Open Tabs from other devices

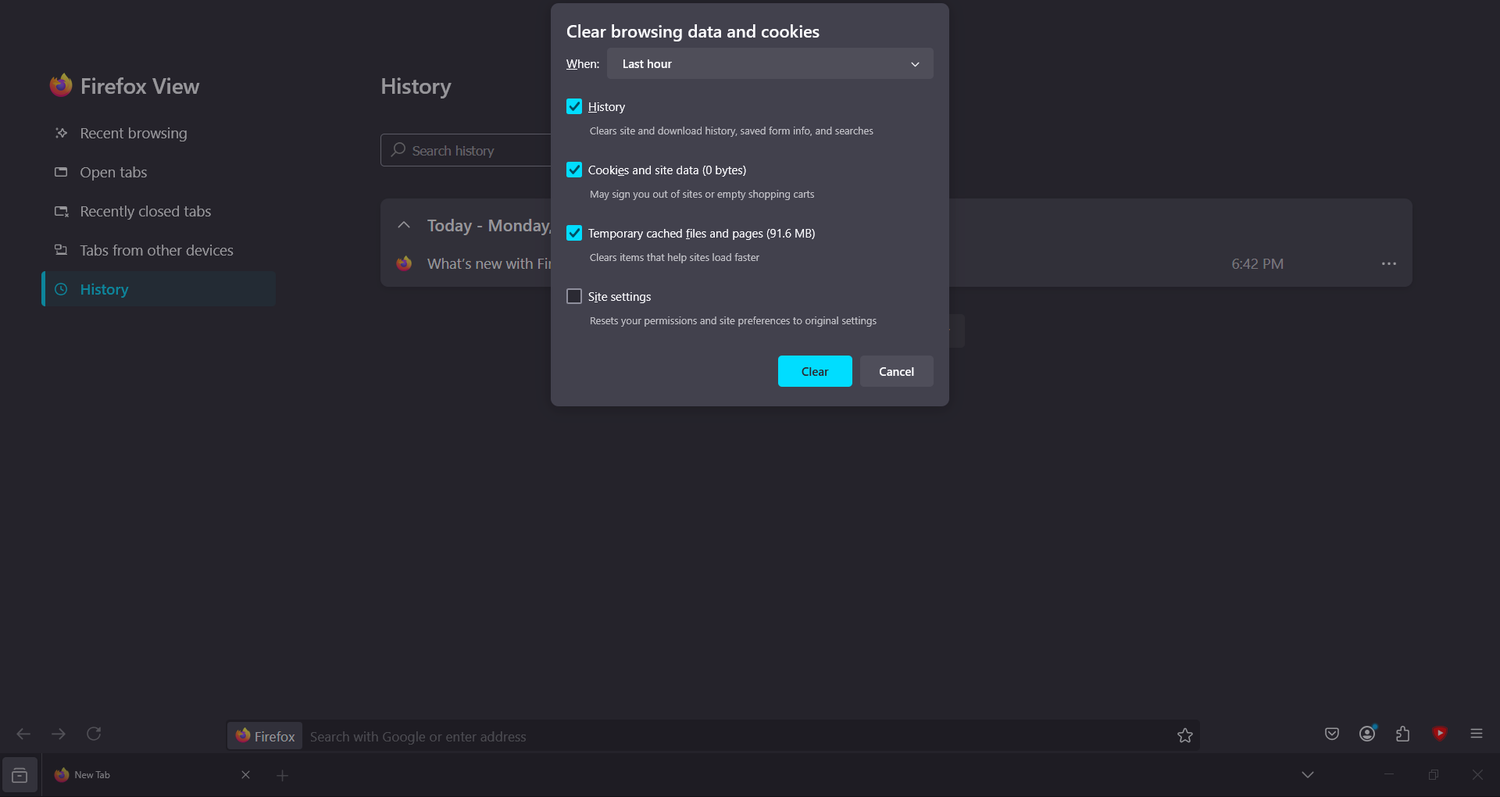pos(159,250)
